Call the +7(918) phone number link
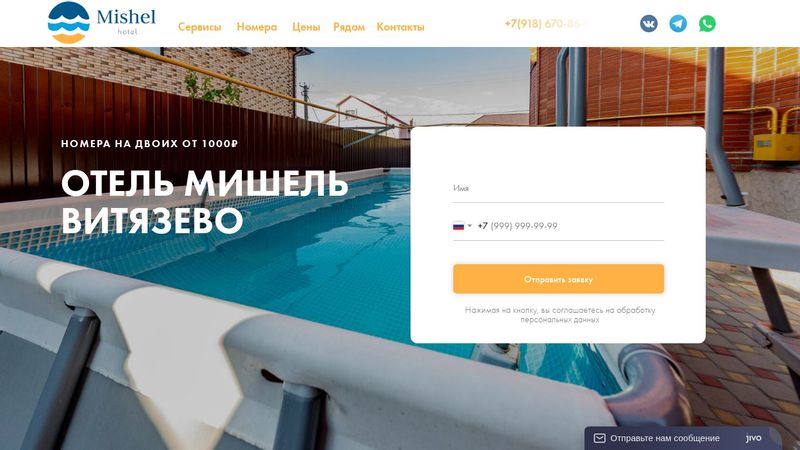 pyautogui.click(x=546, y=23)
